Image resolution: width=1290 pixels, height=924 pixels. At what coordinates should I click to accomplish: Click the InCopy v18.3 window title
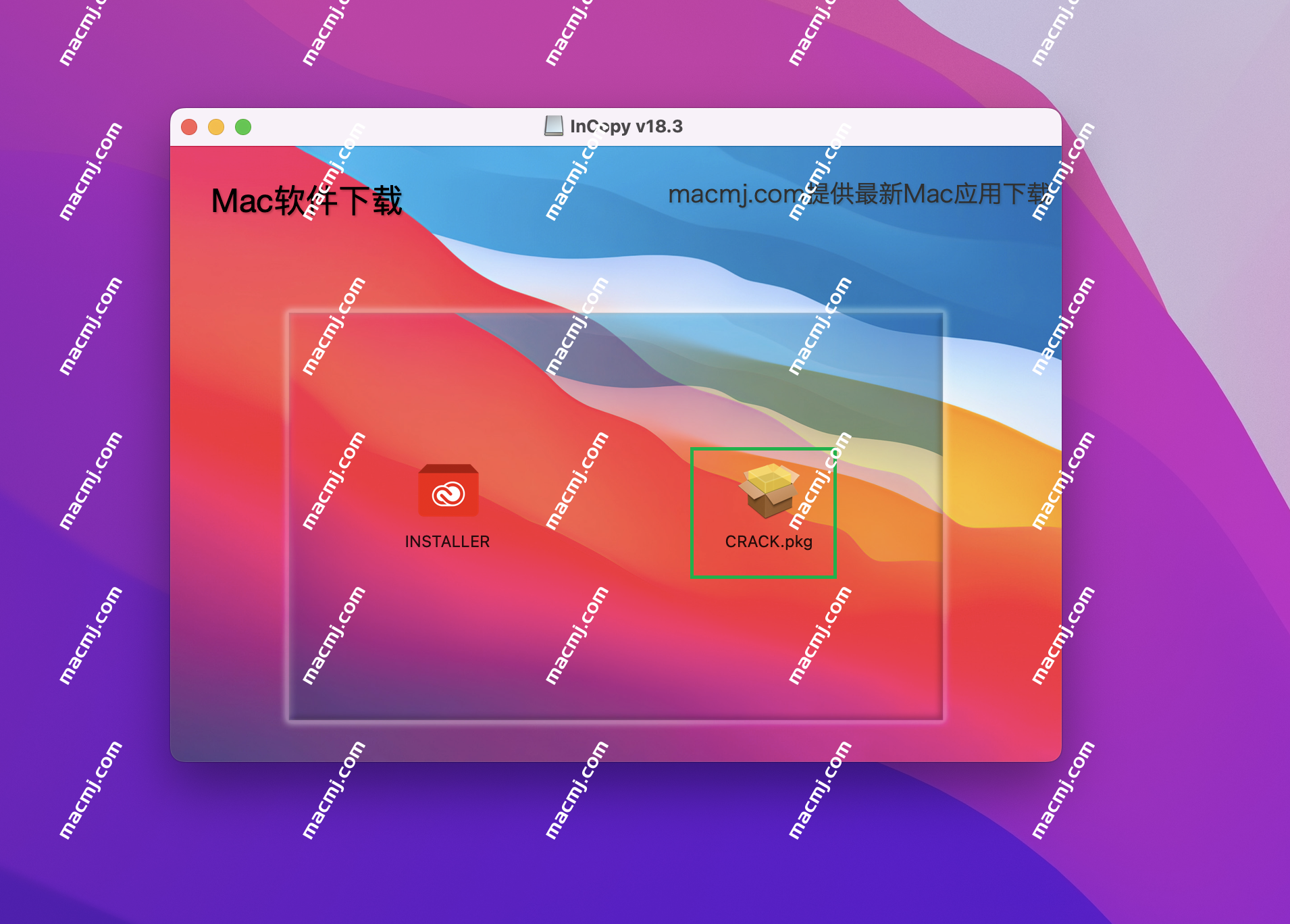[x=626, y=126]
